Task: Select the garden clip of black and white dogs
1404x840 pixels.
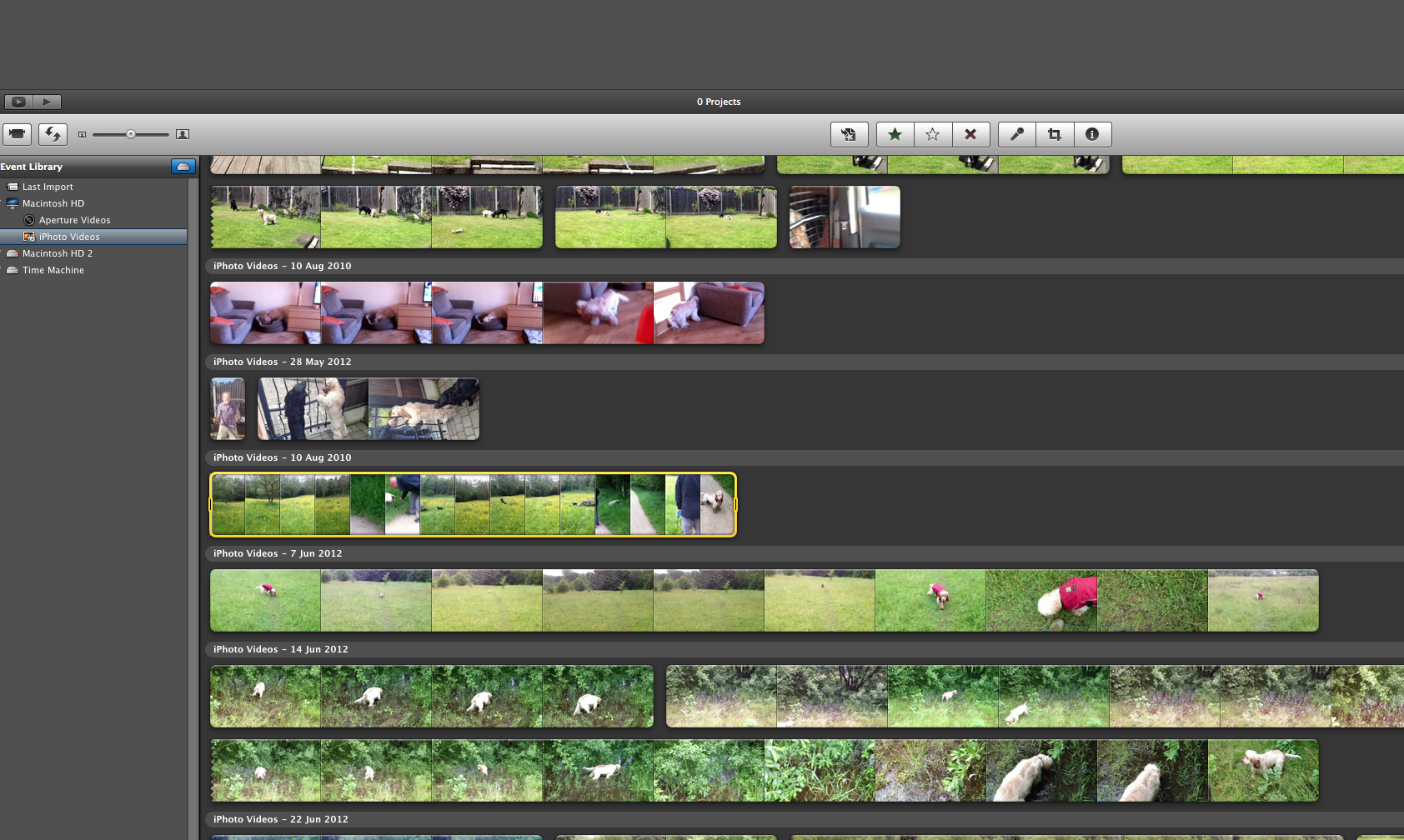Action: (x=376, y=217)
